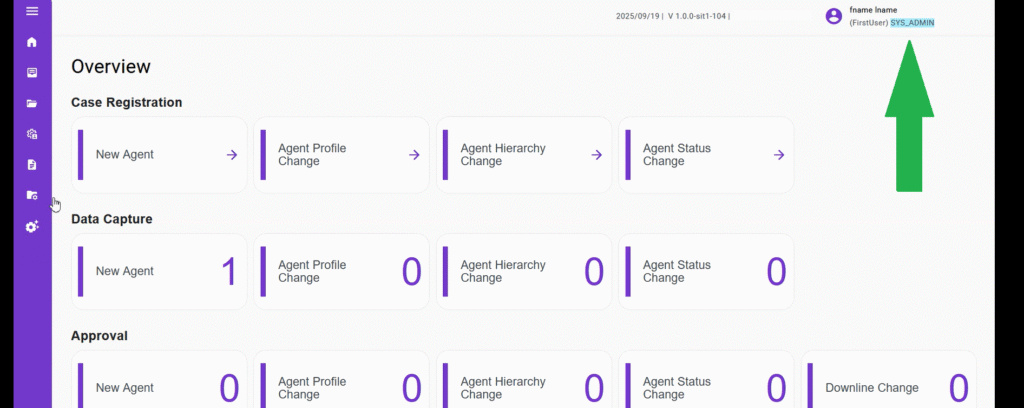This screenshot has height=408, width=1024.
Task: Open the folder icon in sidebar
Action: pos(32,103)
